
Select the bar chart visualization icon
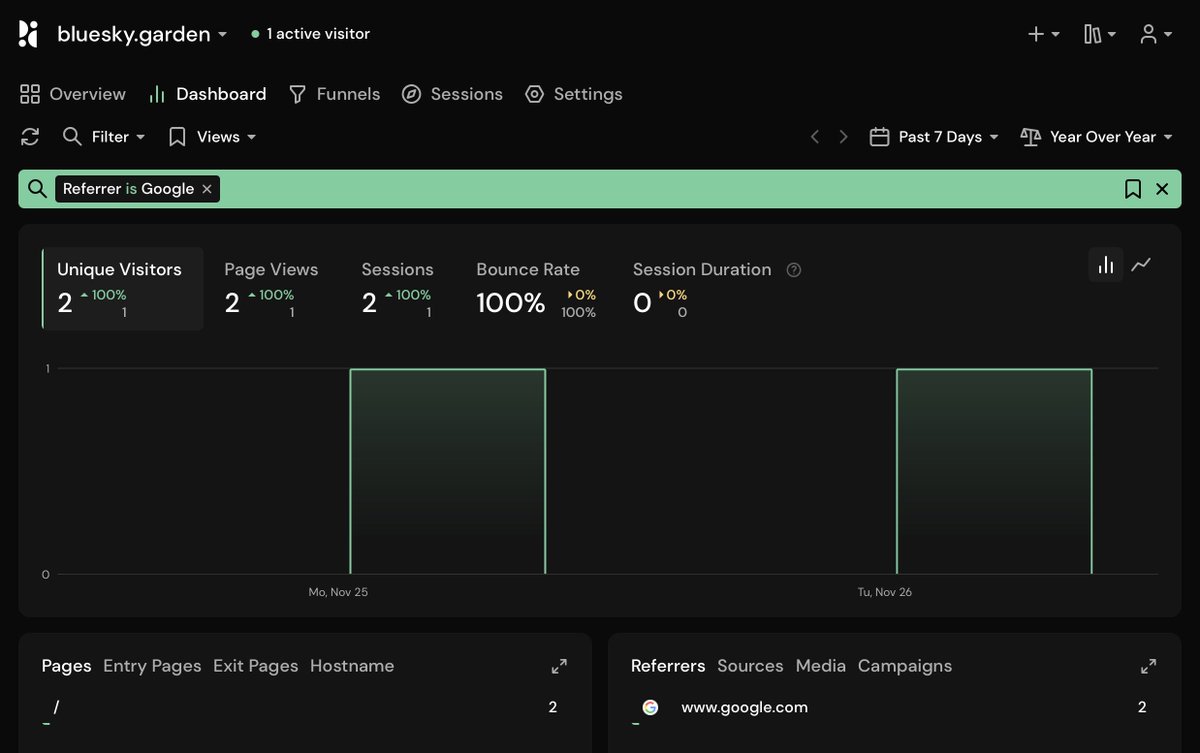point(1105,265)
